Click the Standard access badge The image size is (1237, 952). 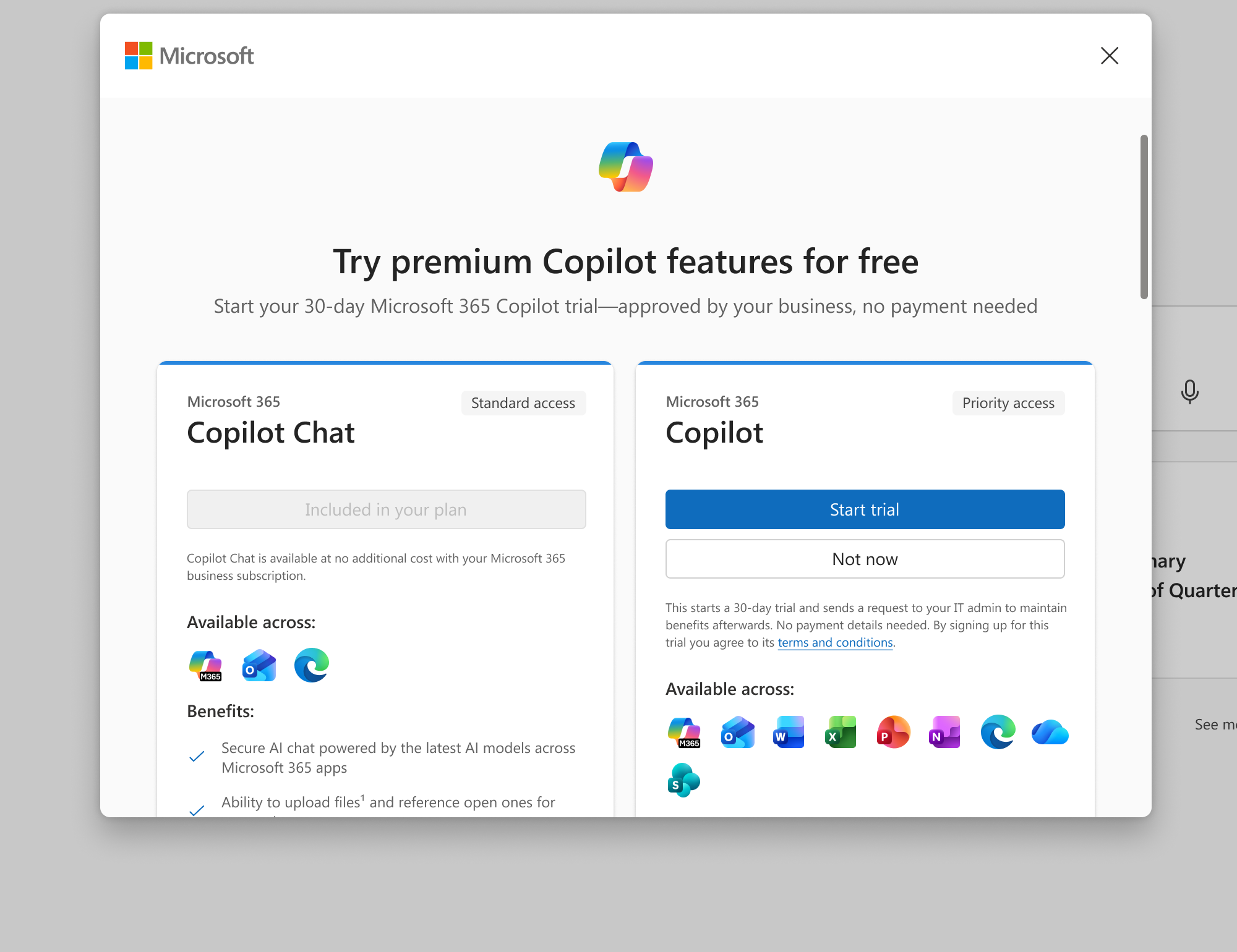point(523,403)
